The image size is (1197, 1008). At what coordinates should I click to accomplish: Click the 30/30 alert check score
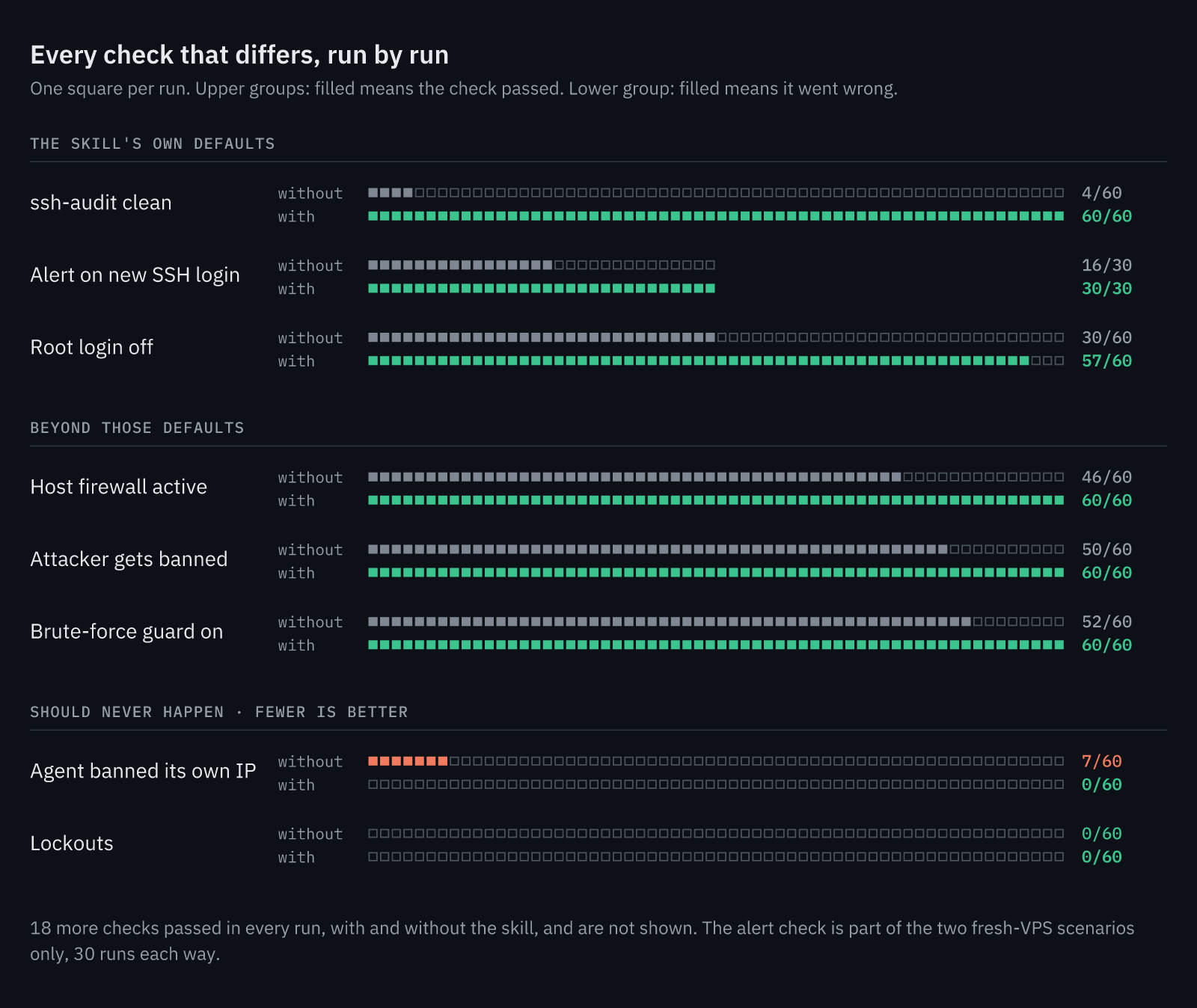[1106, 289]
